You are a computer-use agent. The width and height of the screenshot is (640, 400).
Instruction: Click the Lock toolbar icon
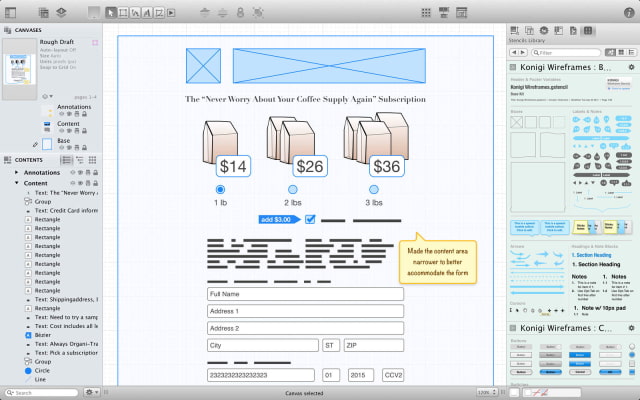pos(240,13)
